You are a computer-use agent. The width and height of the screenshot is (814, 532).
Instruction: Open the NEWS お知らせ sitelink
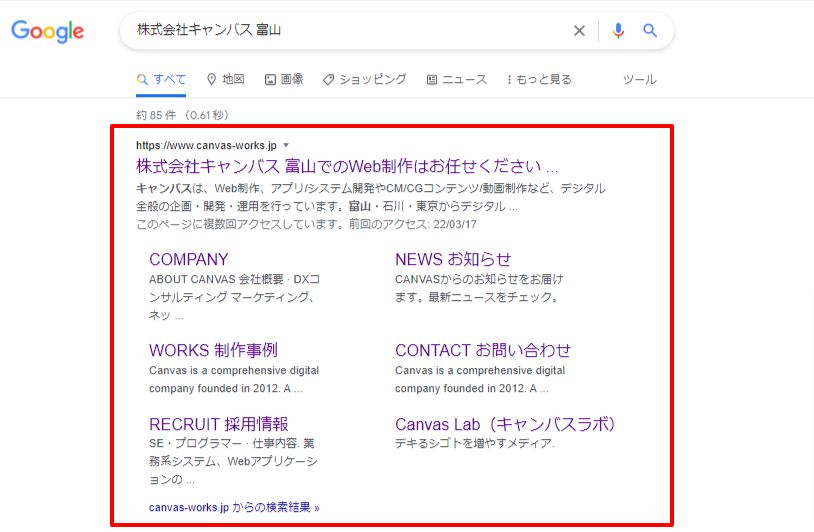click(x=453, y=260)
